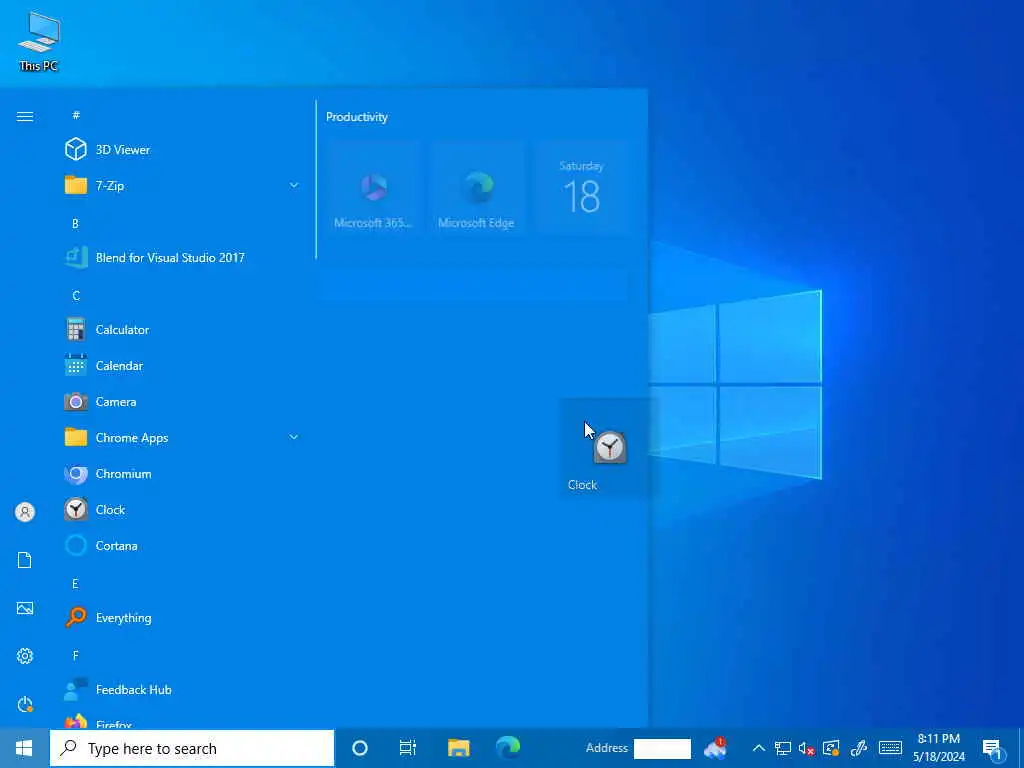Image resolution: width=1024 pixels, height=768 pixels.
Task: Launch the Camera app
Action: pyautogui.click(x=183, y=402)
